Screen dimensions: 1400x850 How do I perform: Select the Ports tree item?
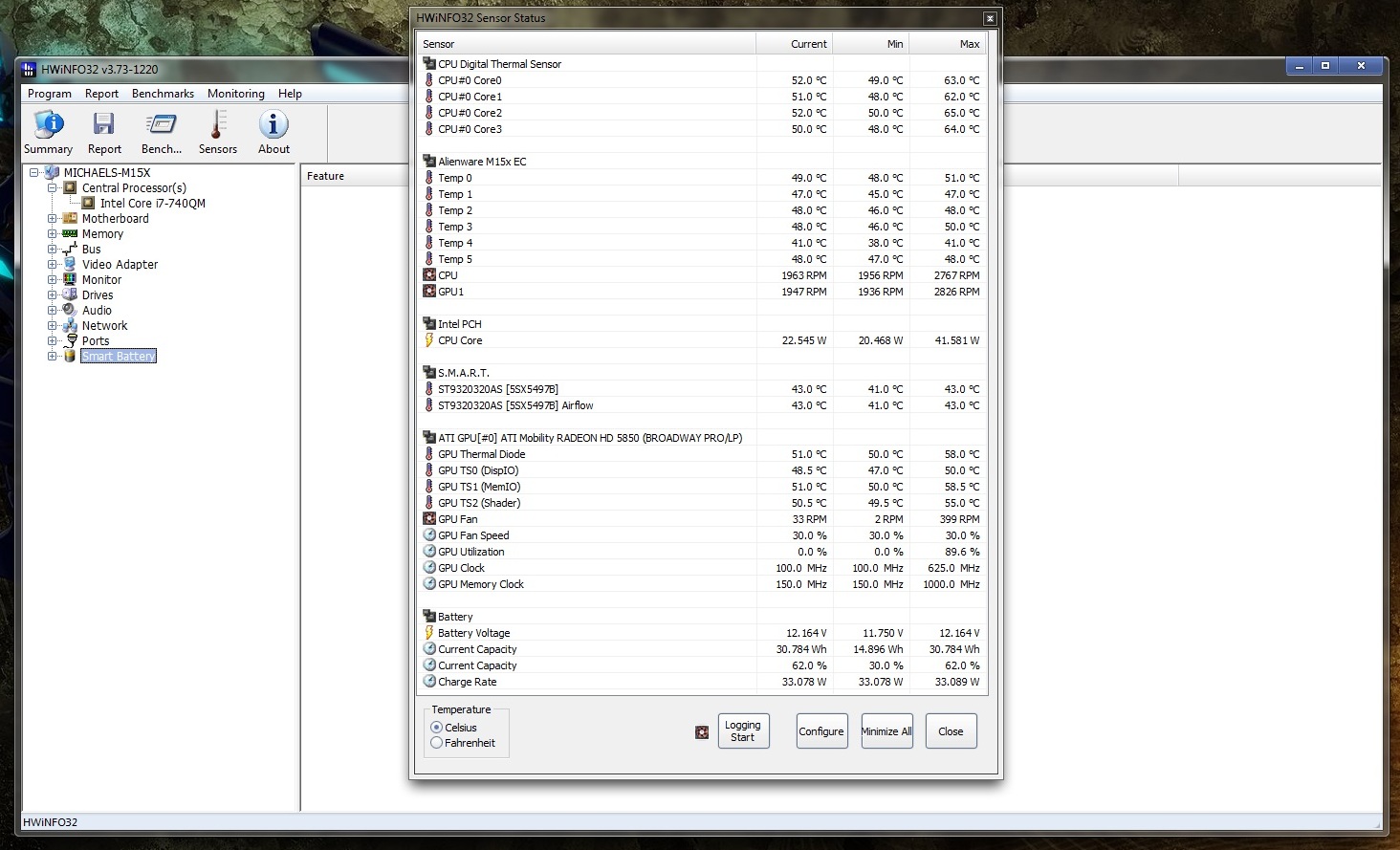pyautogui.click(x=96, y=341)
